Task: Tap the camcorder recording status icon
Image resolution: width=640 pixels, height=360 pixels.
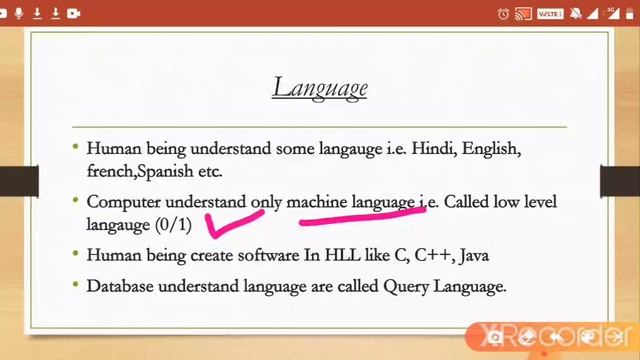Action: tap(74, 13)
